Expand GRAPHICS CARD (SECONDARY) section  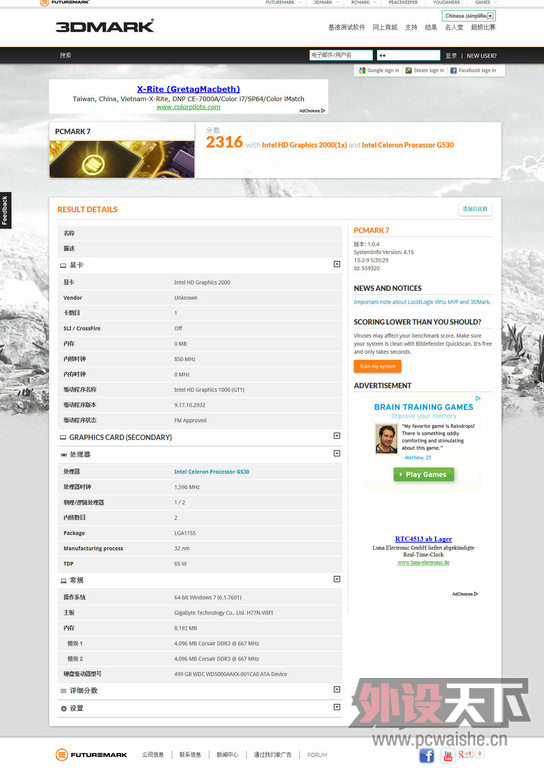tap(337, 436)
